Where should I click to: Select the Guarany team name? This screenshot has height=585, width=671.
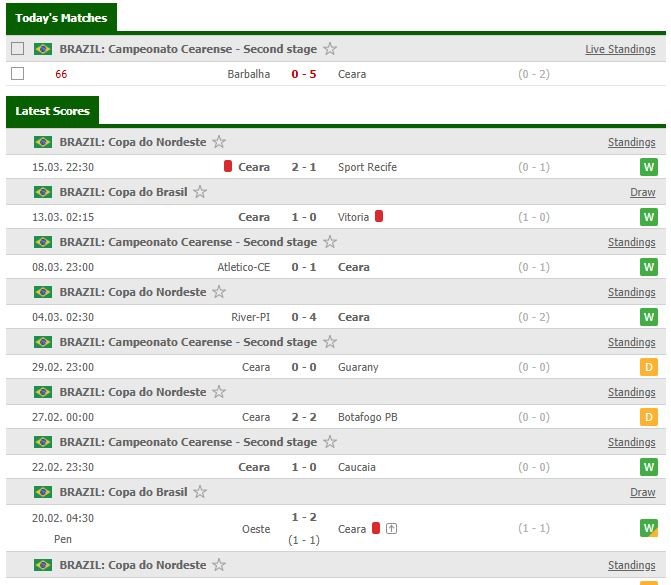point(358,367)
